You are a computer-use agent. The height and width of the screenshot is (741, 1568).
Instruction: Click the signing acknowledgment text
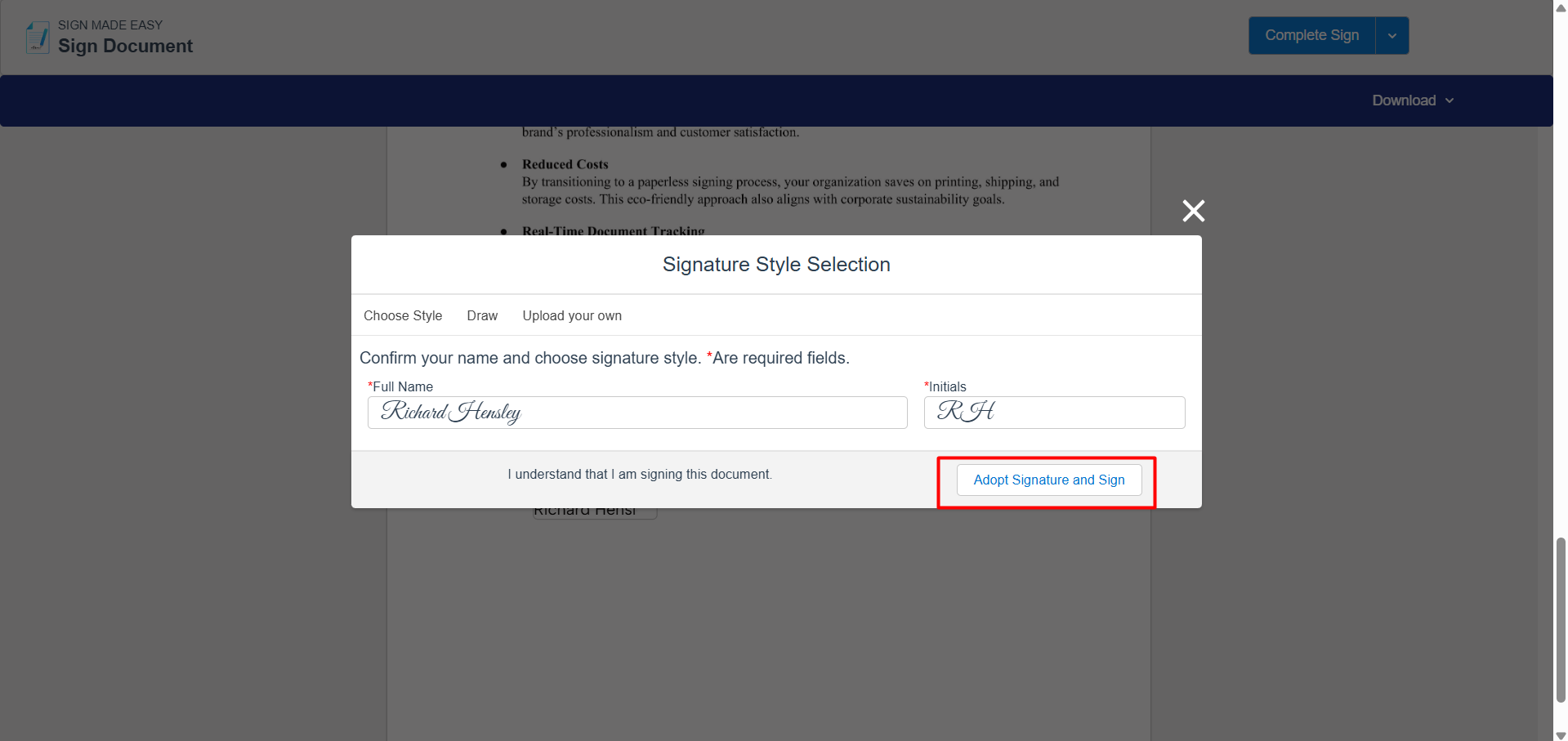pyautogui.click(x=640, y=474)
